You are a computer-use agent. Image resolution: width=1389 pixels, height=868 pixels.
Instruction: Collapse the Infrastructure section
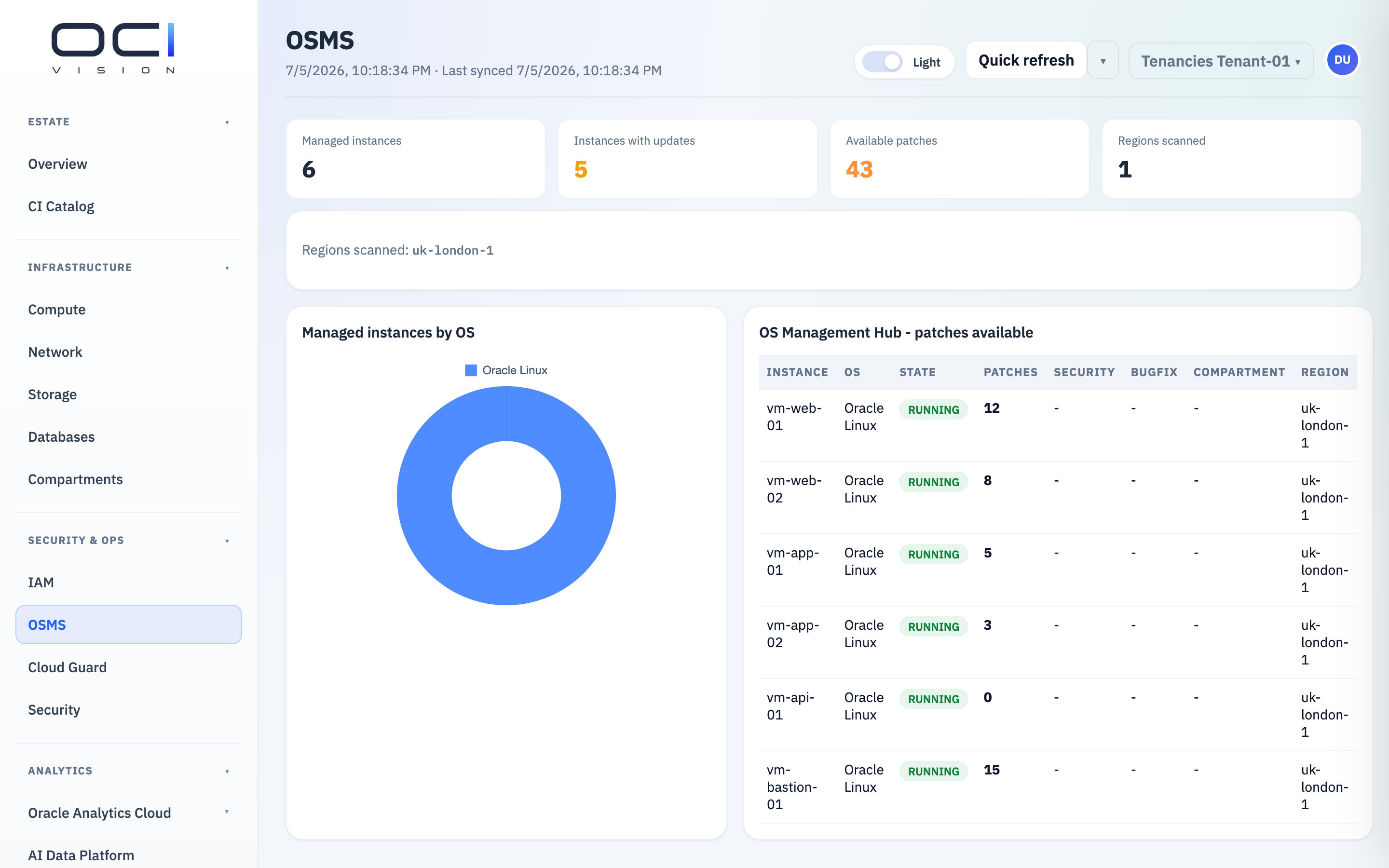(129, 268)
